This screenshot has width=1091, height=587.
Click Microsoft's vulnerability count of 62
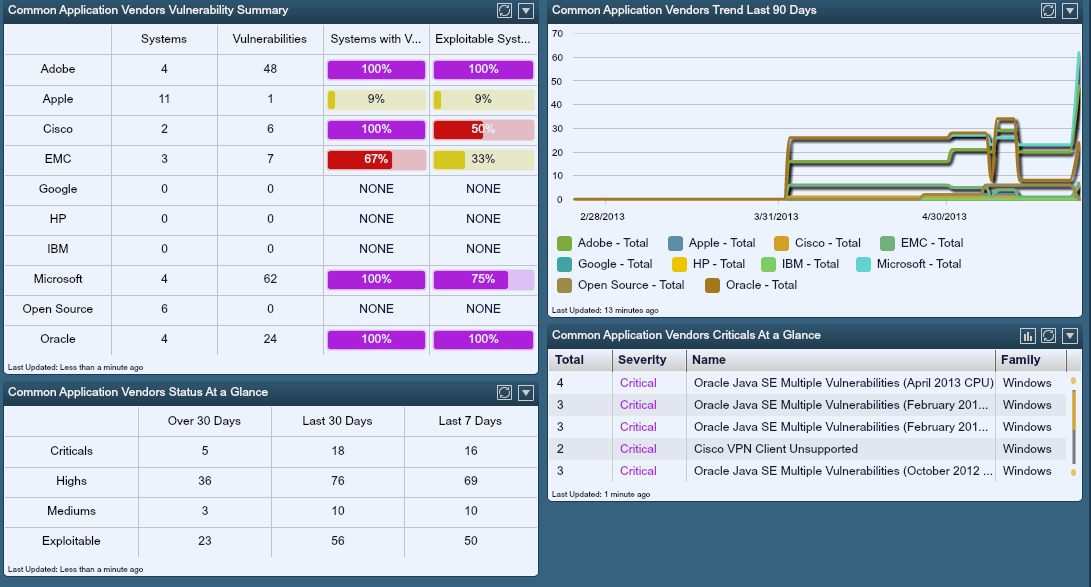coord(270,279)
